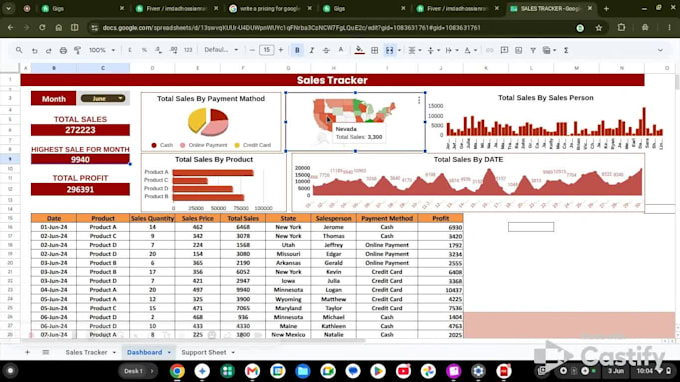Select the Total Sales By Payment Method pie chart

211,122
